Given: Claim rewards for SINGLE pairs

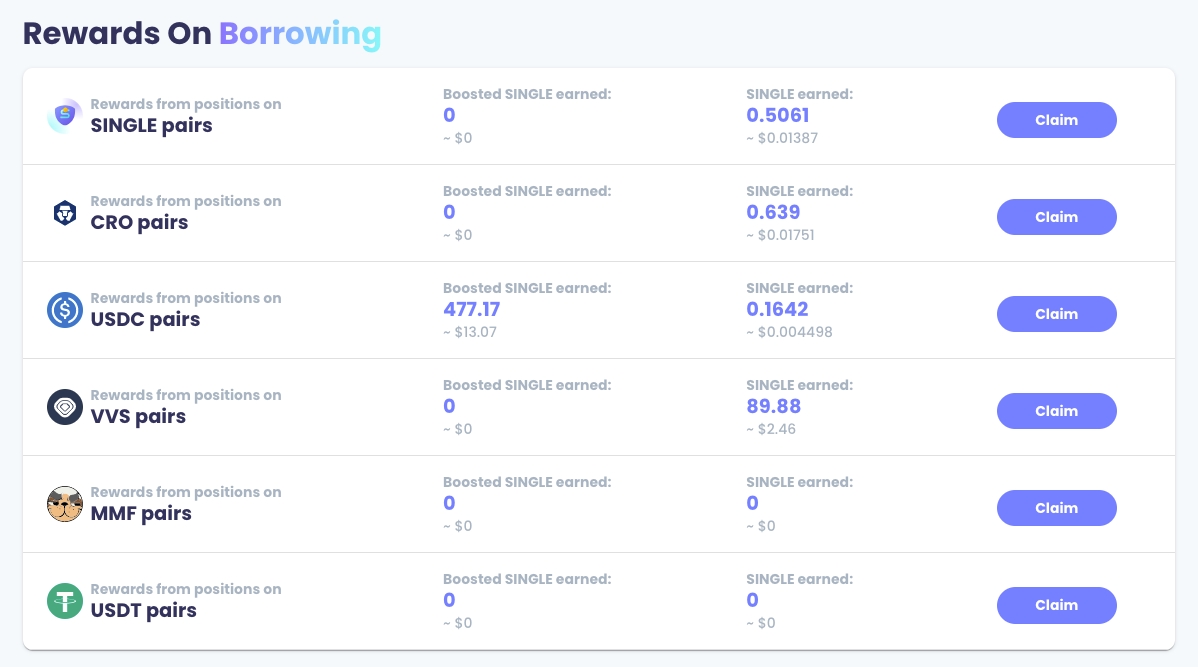Looking at the screenshot, I should (1056, 120).
